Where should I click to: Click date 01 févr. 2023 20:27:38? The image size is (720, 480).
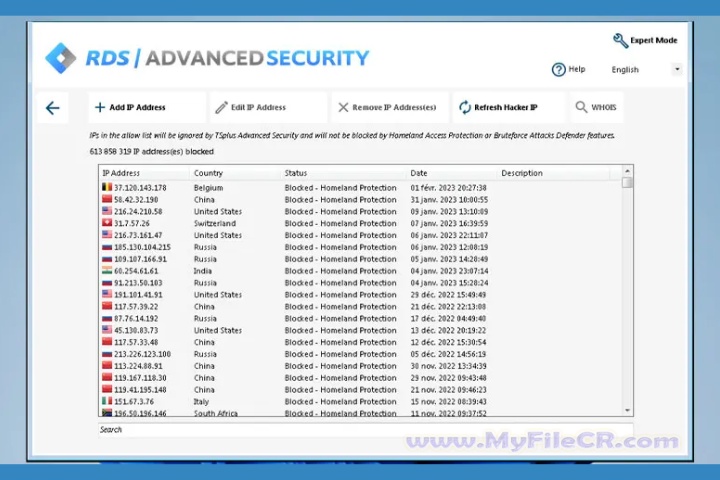(449, 188)
